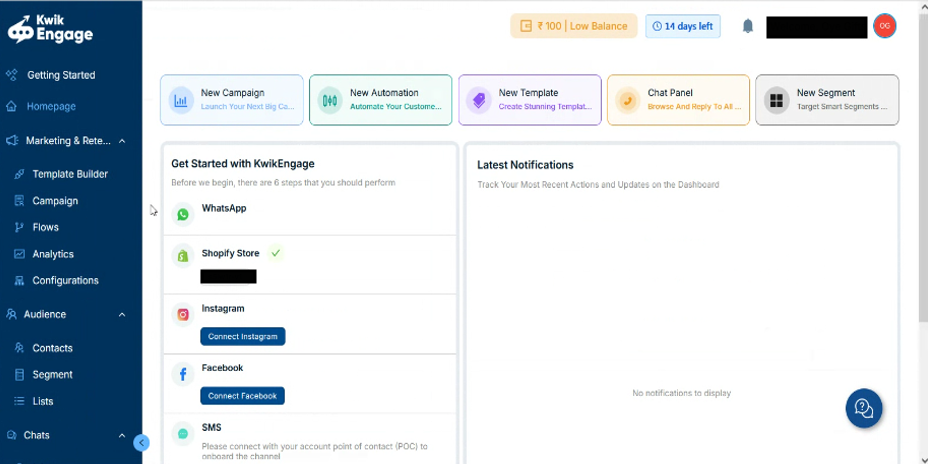
Task: Click the Campaign sidebar icon
Action: (x=20, y=201)
